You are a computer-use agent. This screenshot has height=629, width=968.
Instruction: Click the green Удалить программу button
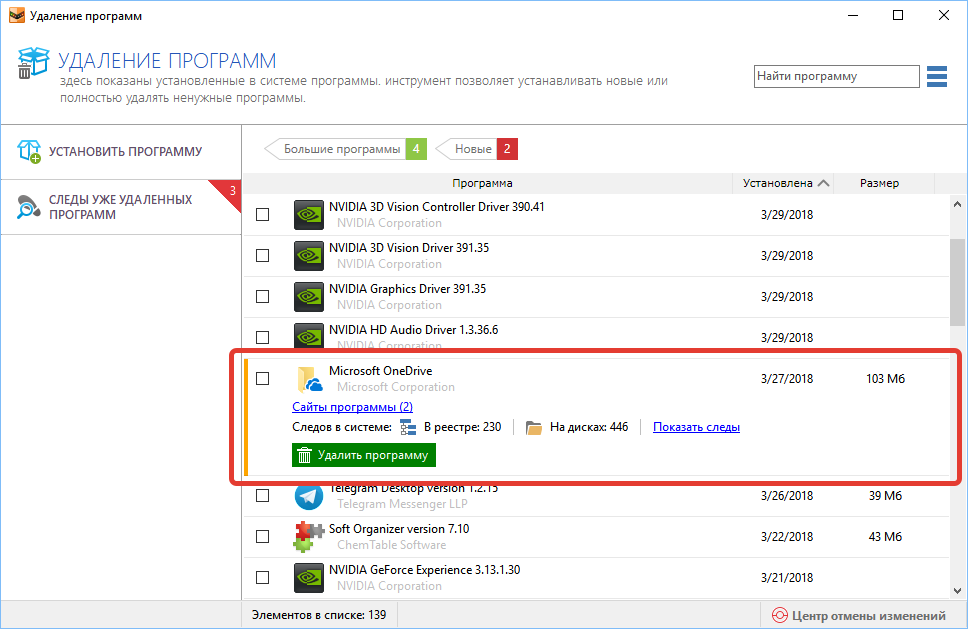(364, 455)
